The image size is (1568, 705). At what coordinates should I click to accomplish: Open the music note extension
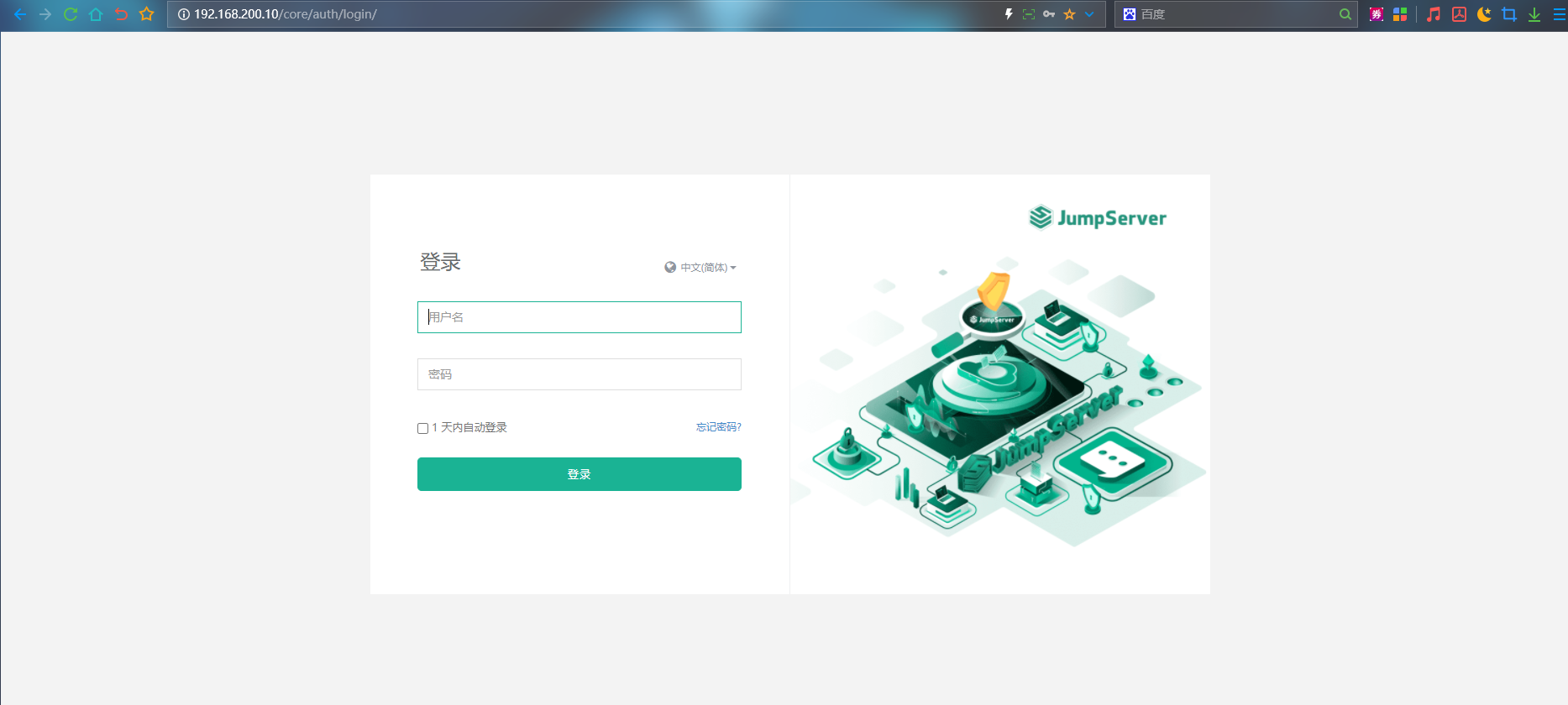click(1434, 14)
